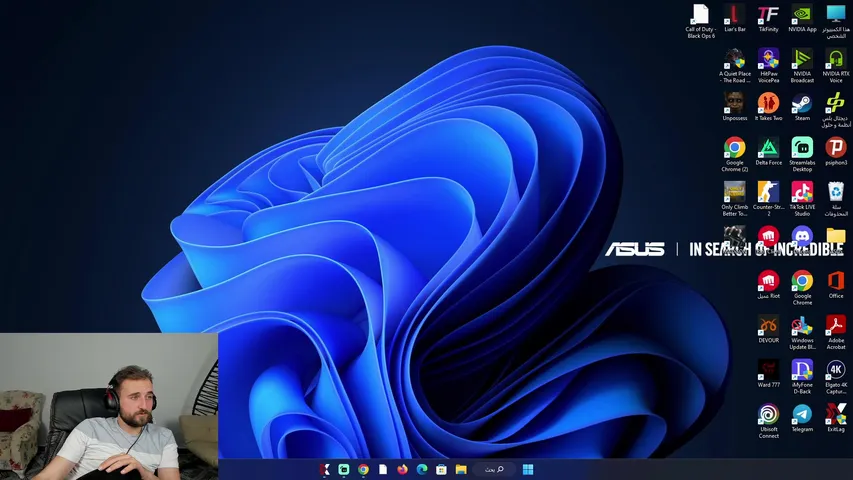Viewport: 853px width, 480px height.
Task: Open the Google Chrome (2) desktop shortcut
Action: pos(734,154)
